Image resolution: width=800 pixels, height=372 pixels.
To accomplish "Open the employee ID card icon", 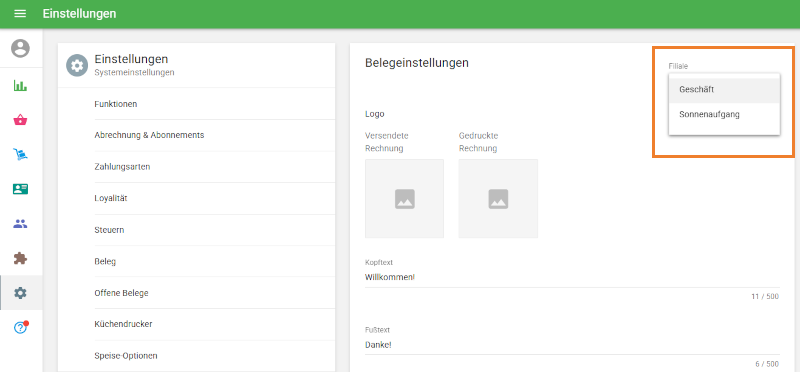I will (20, 189).
